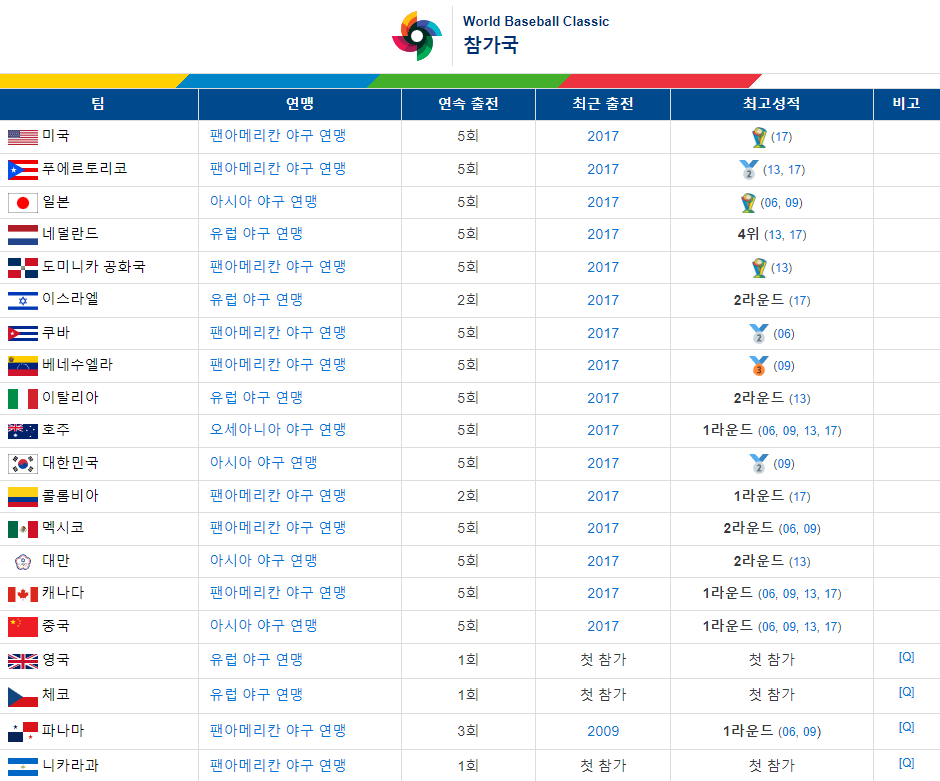The width and height of the screenshot is (940, 781).
Task: Select 1라운드 result in 호주 row
Action: pyautogui.click(x=728, y=430)
